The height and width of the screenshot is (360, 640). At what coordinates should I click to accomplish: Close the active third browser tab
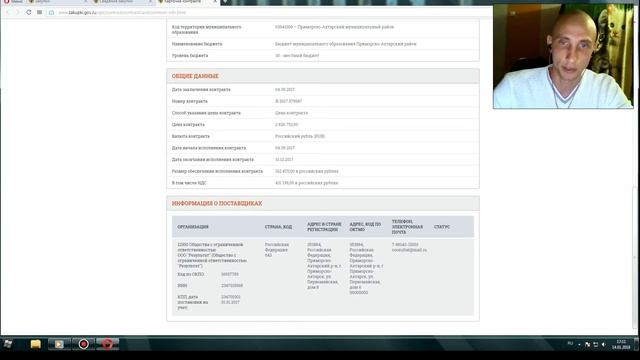(215, 2)
